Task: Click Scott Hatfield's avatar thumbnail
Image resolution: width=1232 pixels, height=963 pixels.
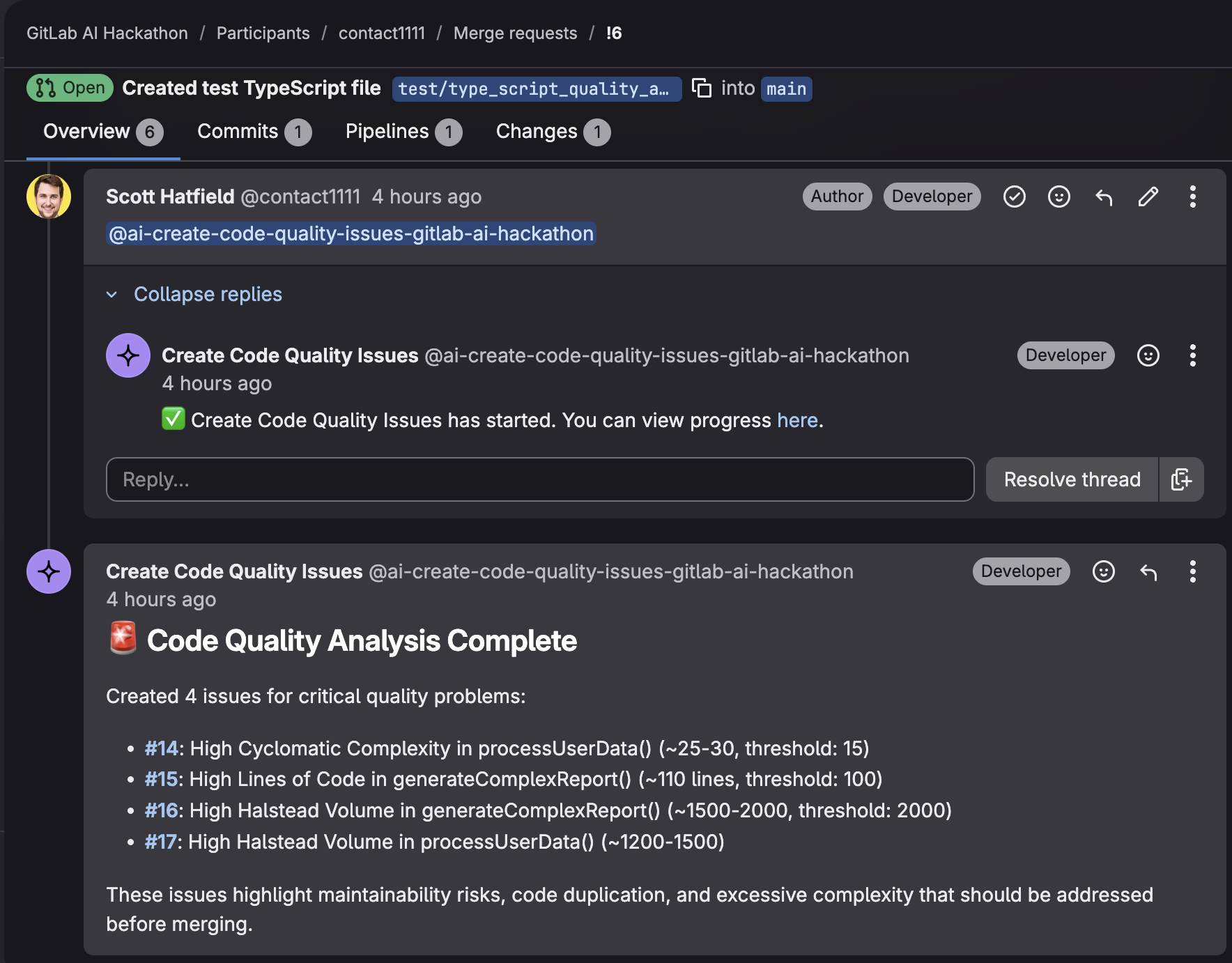Action: tap(49, 197)
